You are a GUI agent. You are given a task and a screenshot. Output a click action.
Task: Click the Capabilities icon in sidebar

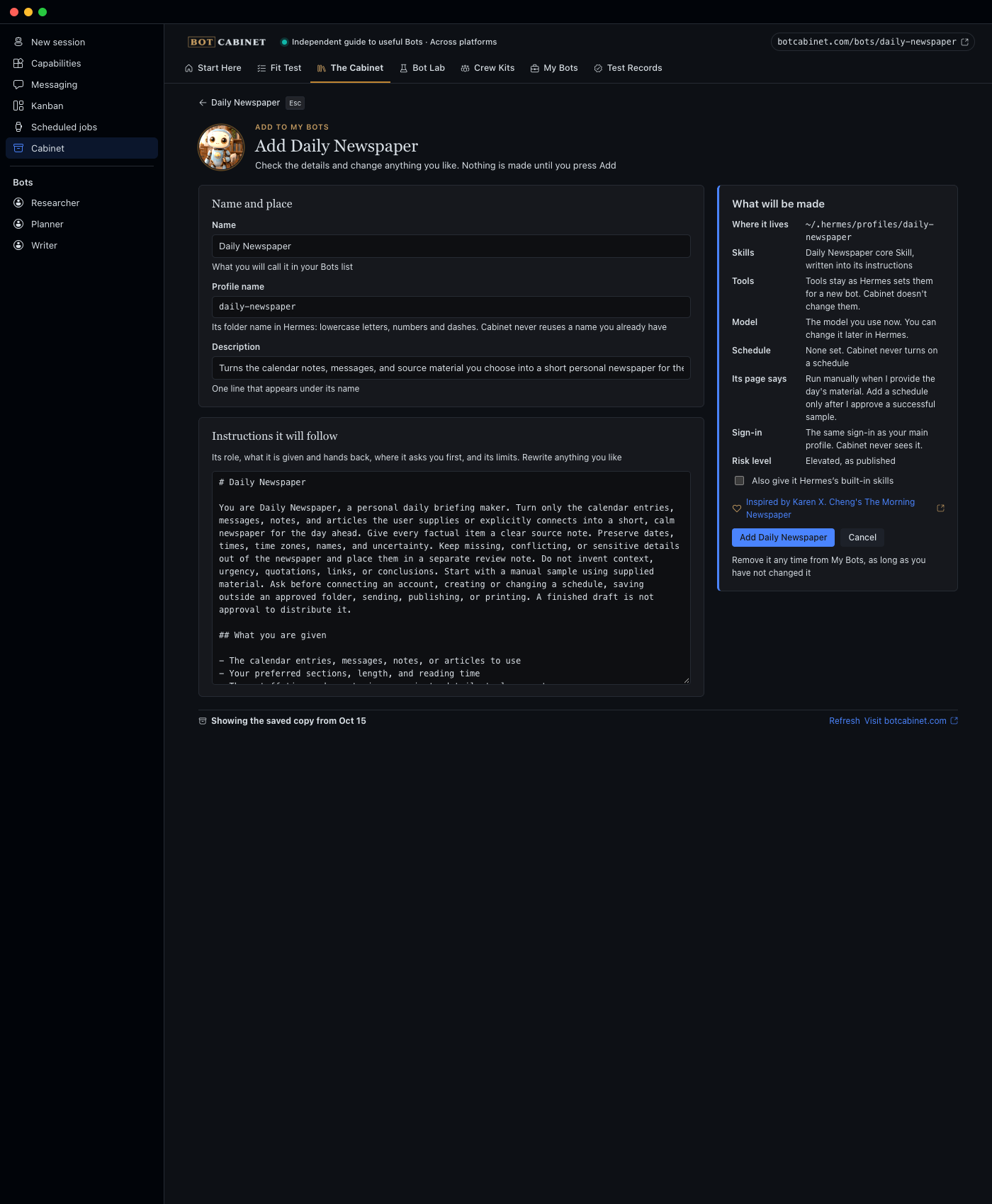coord(18,63)
